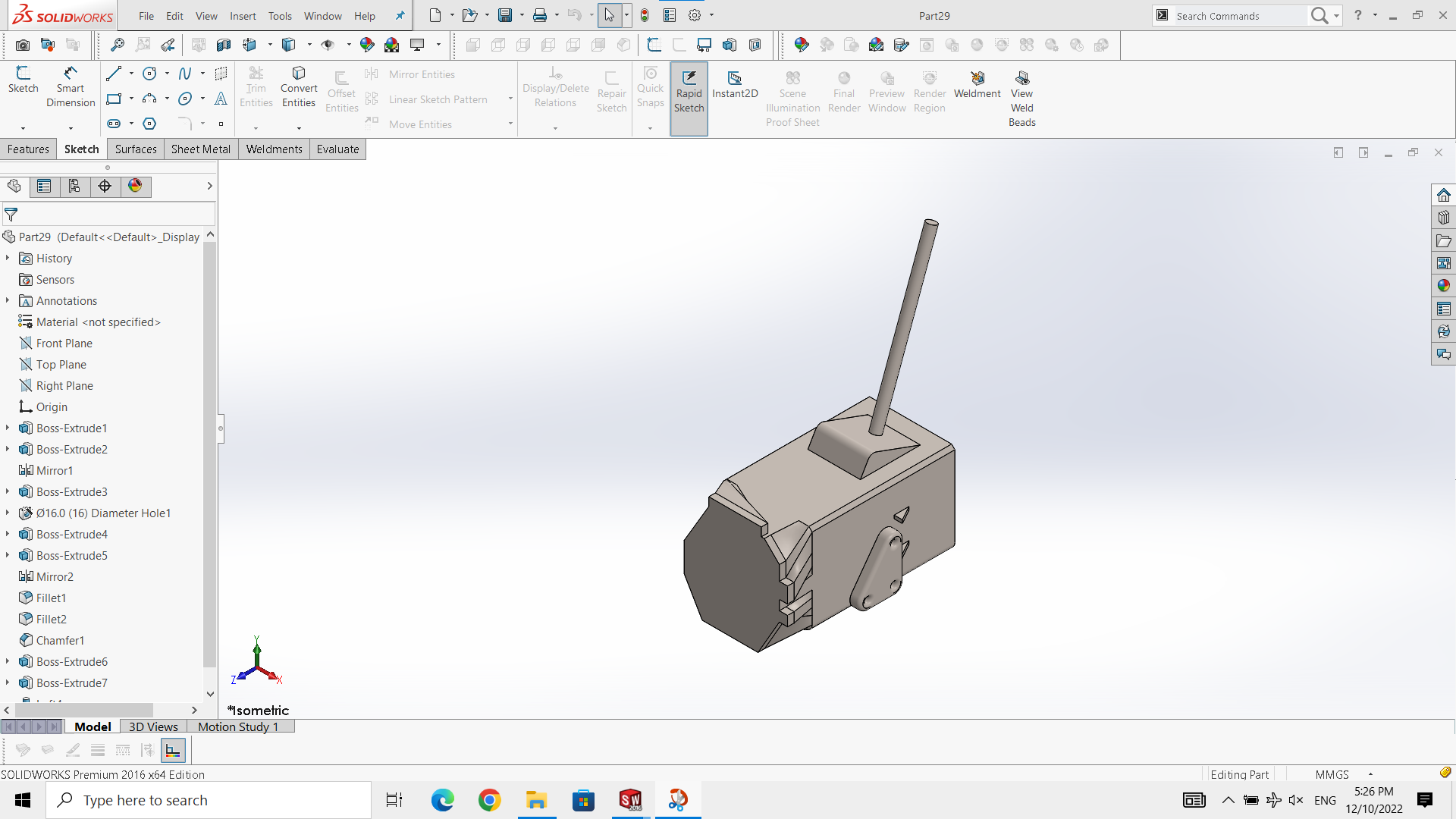Open the DisplayManager tab icon
The image size is (1456, 819).
135,186
